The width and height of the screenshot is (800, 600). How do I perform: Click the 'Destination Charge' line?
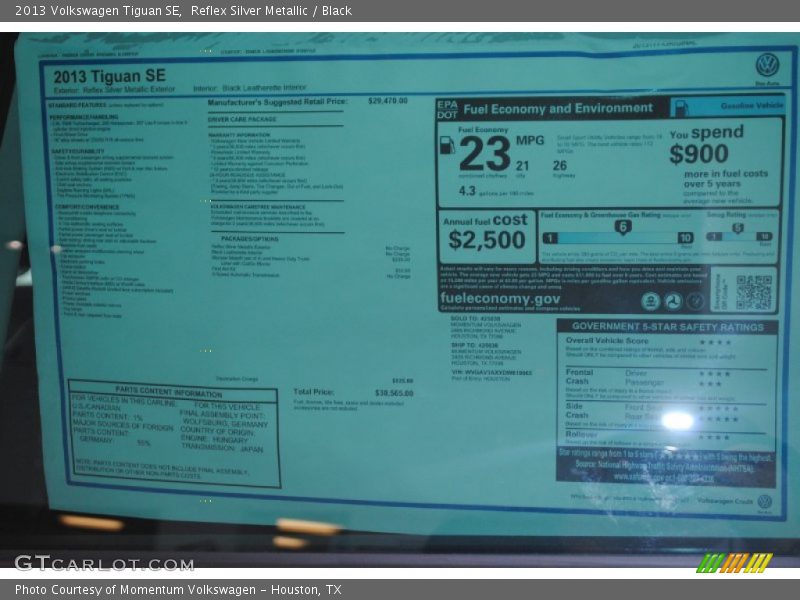[237, 379]
